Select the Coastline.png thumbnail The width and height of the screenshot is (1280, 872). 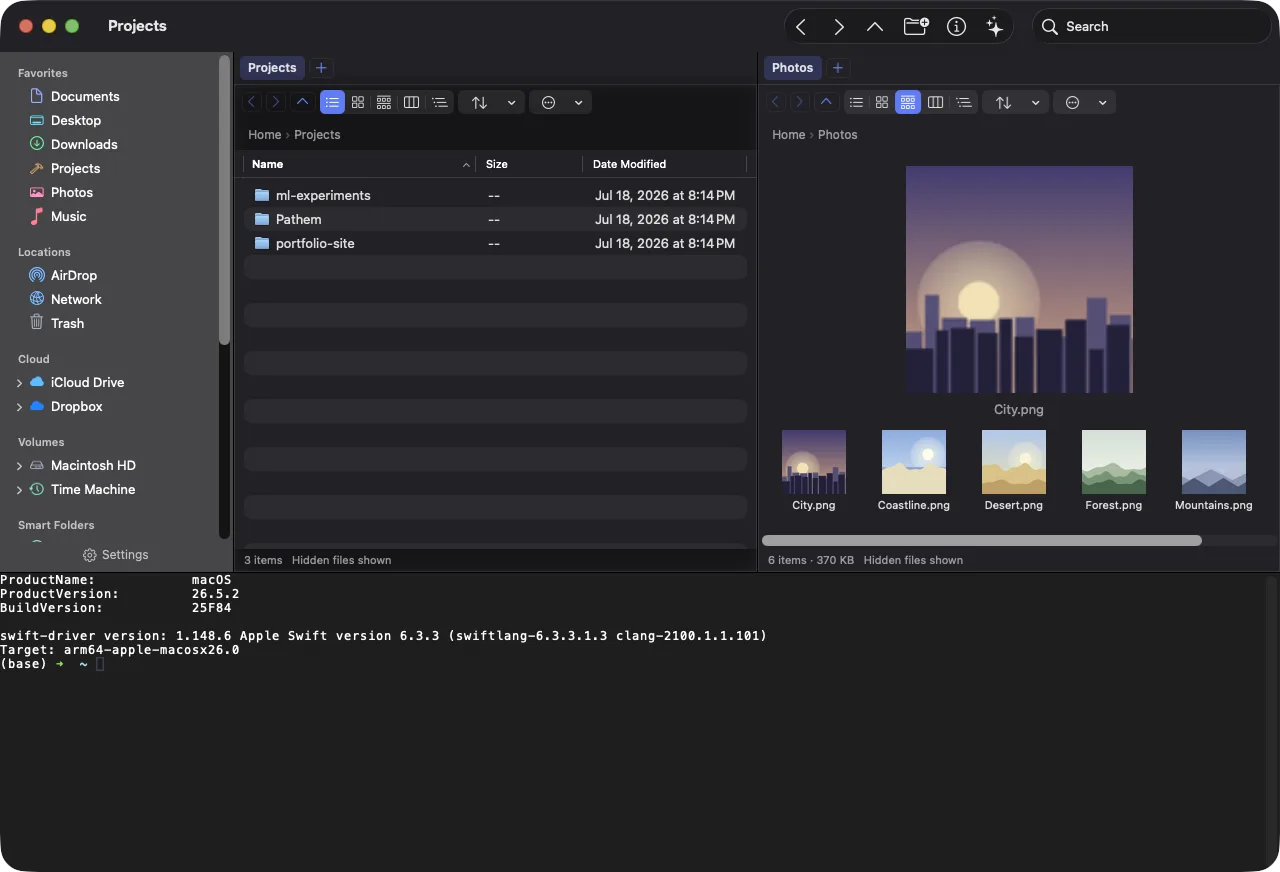tap(914, 462)
